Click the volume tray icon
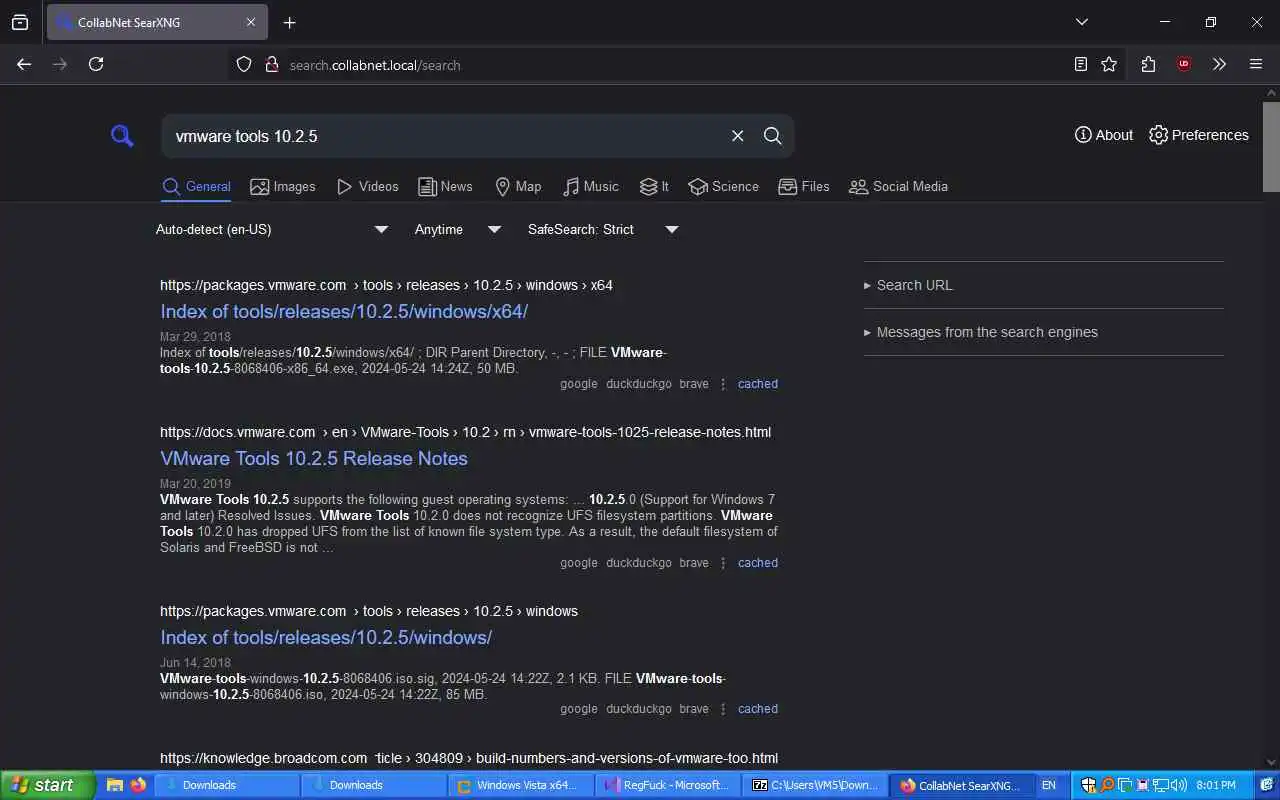The height and width of the screenshot is (800, 1280). tap(1179, 785)
